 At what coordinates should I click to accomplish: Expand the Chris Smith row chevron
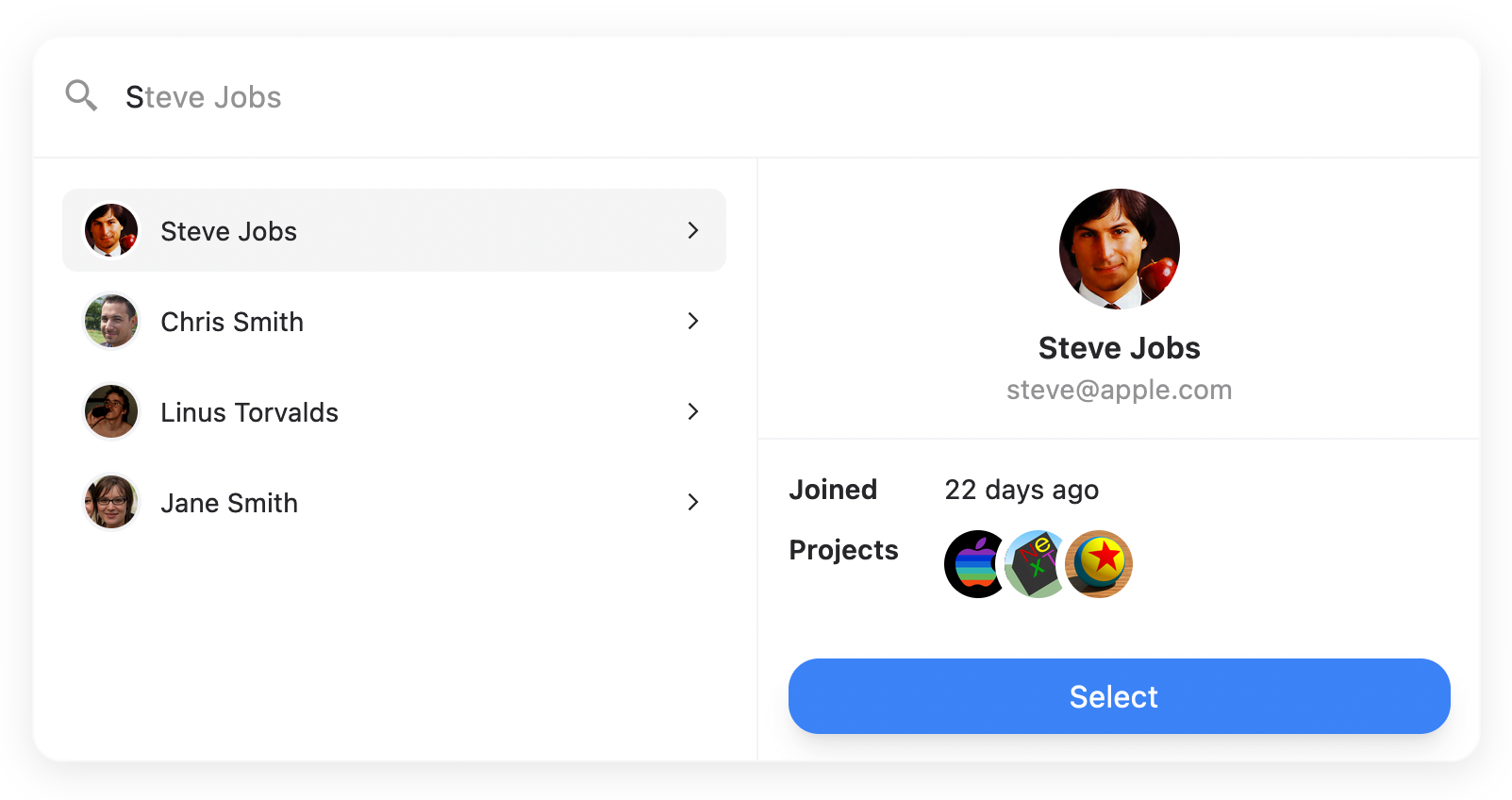[x=693, y=321]
